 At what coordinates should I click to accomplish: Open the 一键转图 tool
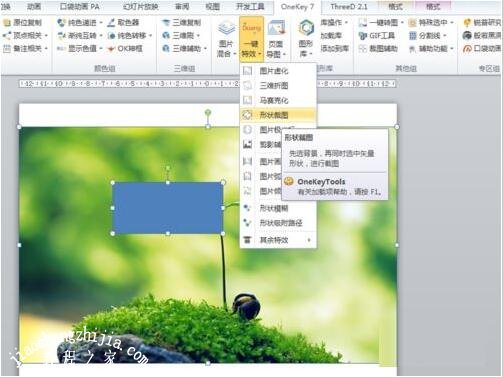381,23
